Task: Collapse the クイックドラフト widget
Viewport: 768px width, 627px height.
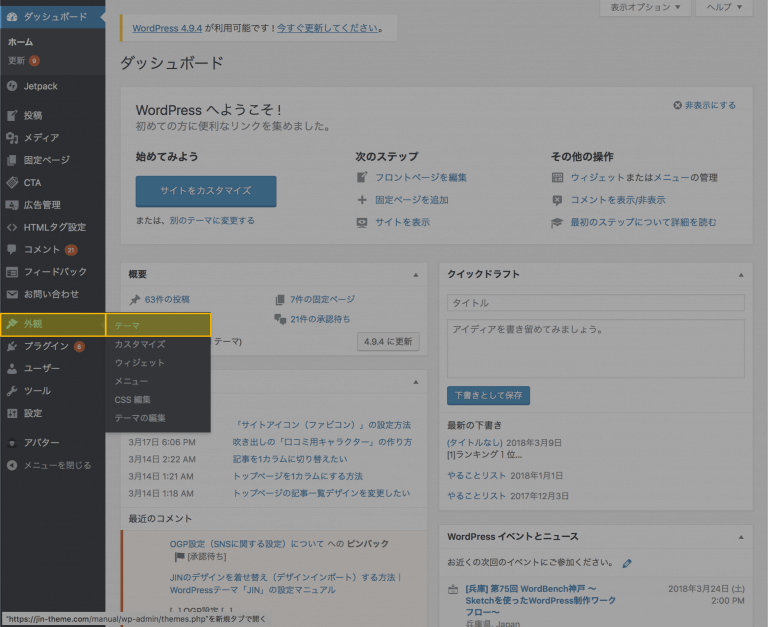Action: pyautogui.click(x=741, y=275)
